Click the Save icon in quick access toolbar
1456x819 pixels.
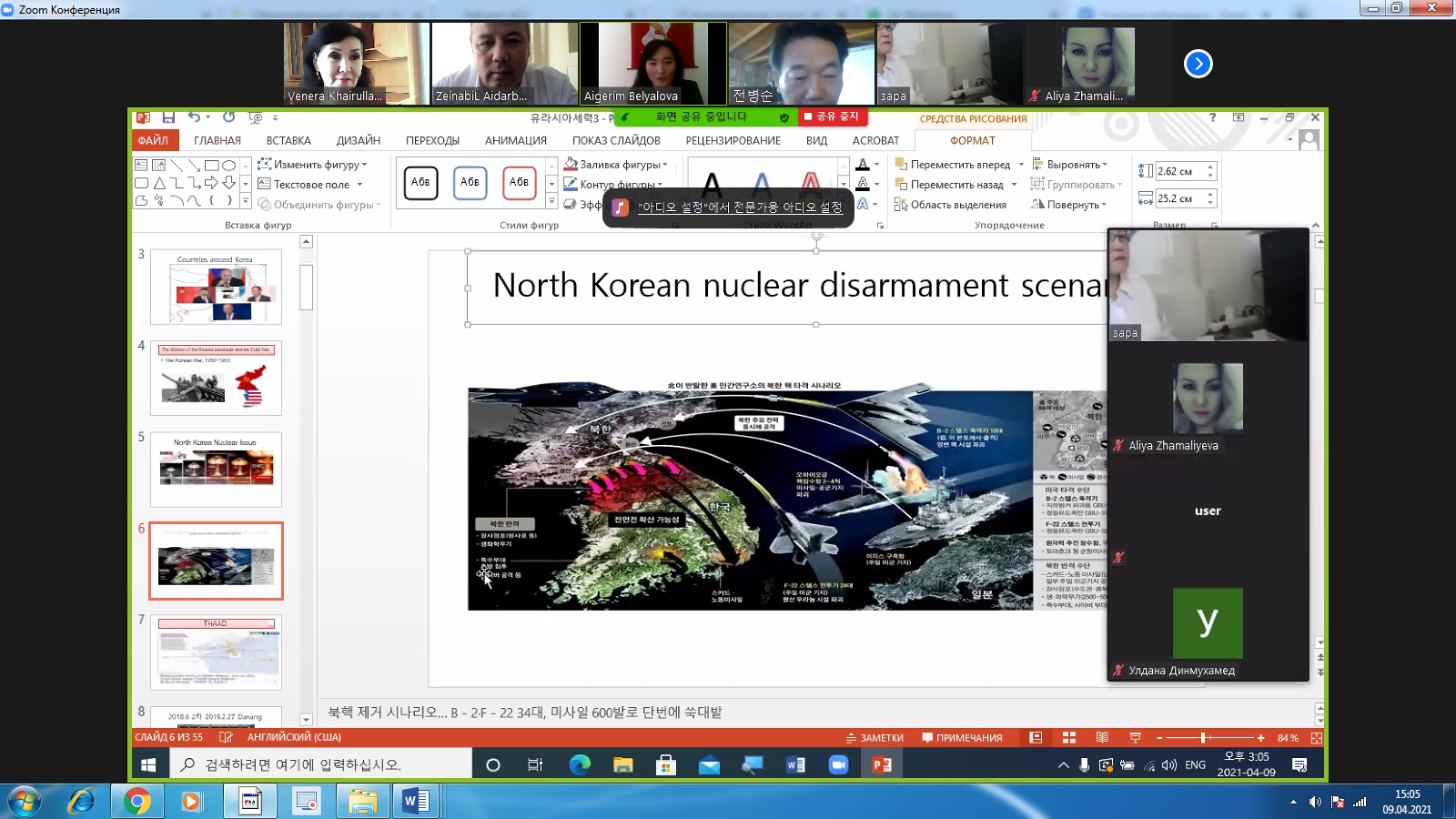[x=168, y=117]
